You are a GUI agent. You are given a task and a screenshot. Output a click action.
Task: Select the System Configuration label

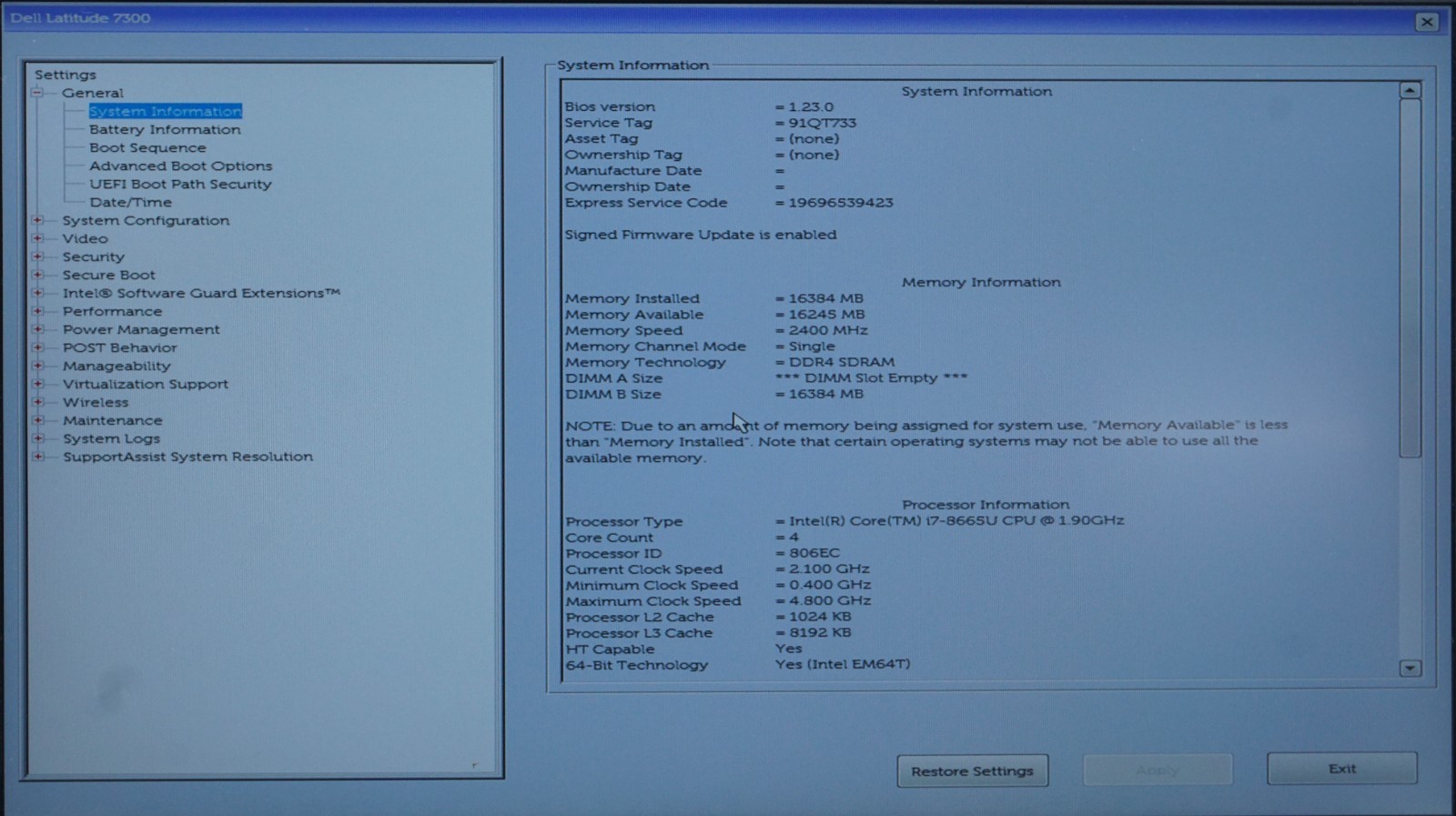click(146, 220)
